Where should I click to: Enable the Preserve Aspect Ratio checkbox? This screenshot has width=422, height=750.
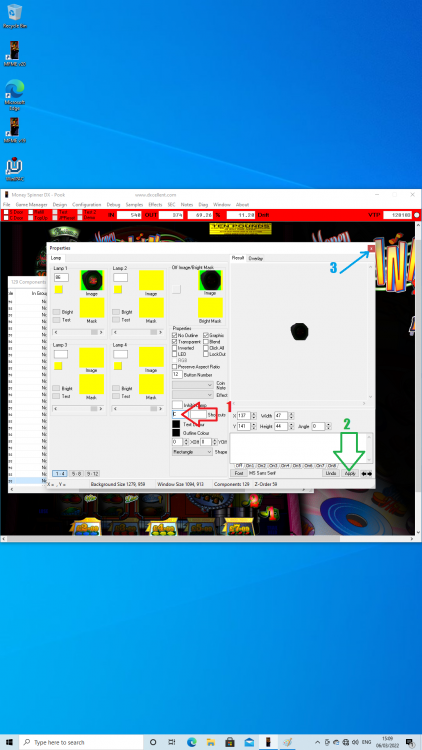[x=175, y=366]
